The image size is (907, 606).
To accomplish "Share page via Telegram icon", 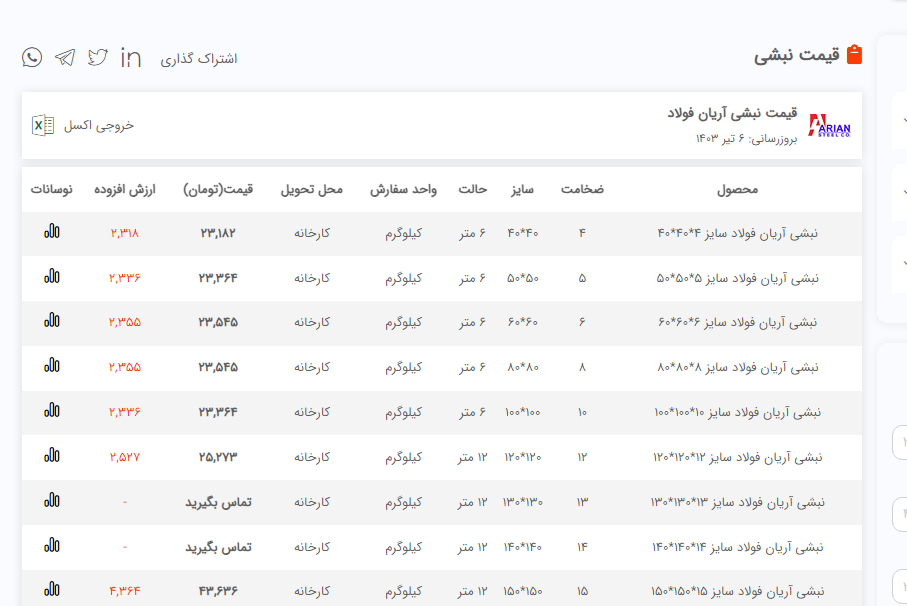I will tap(65, 57).
